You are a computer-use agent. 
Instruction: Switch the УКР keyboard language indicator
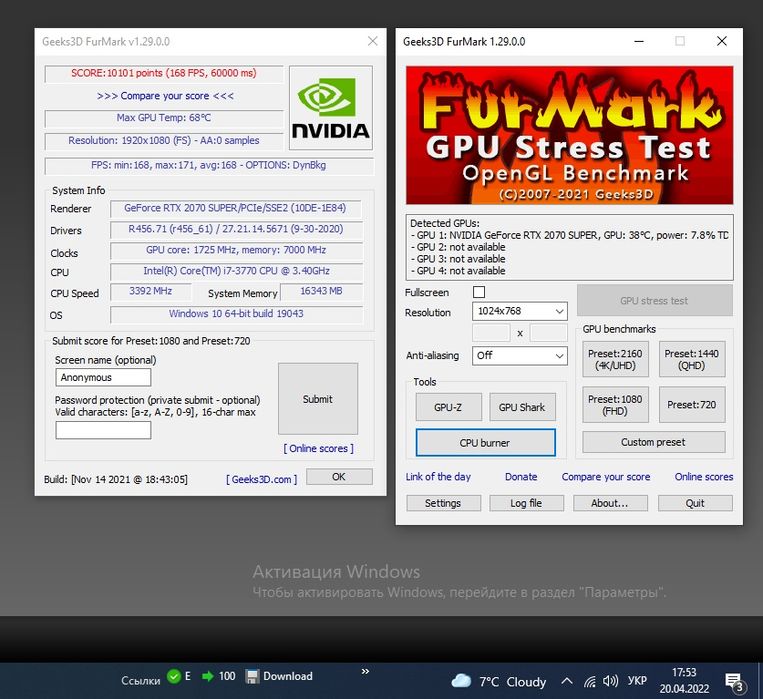pyautogui.click(x=637, y=681)
